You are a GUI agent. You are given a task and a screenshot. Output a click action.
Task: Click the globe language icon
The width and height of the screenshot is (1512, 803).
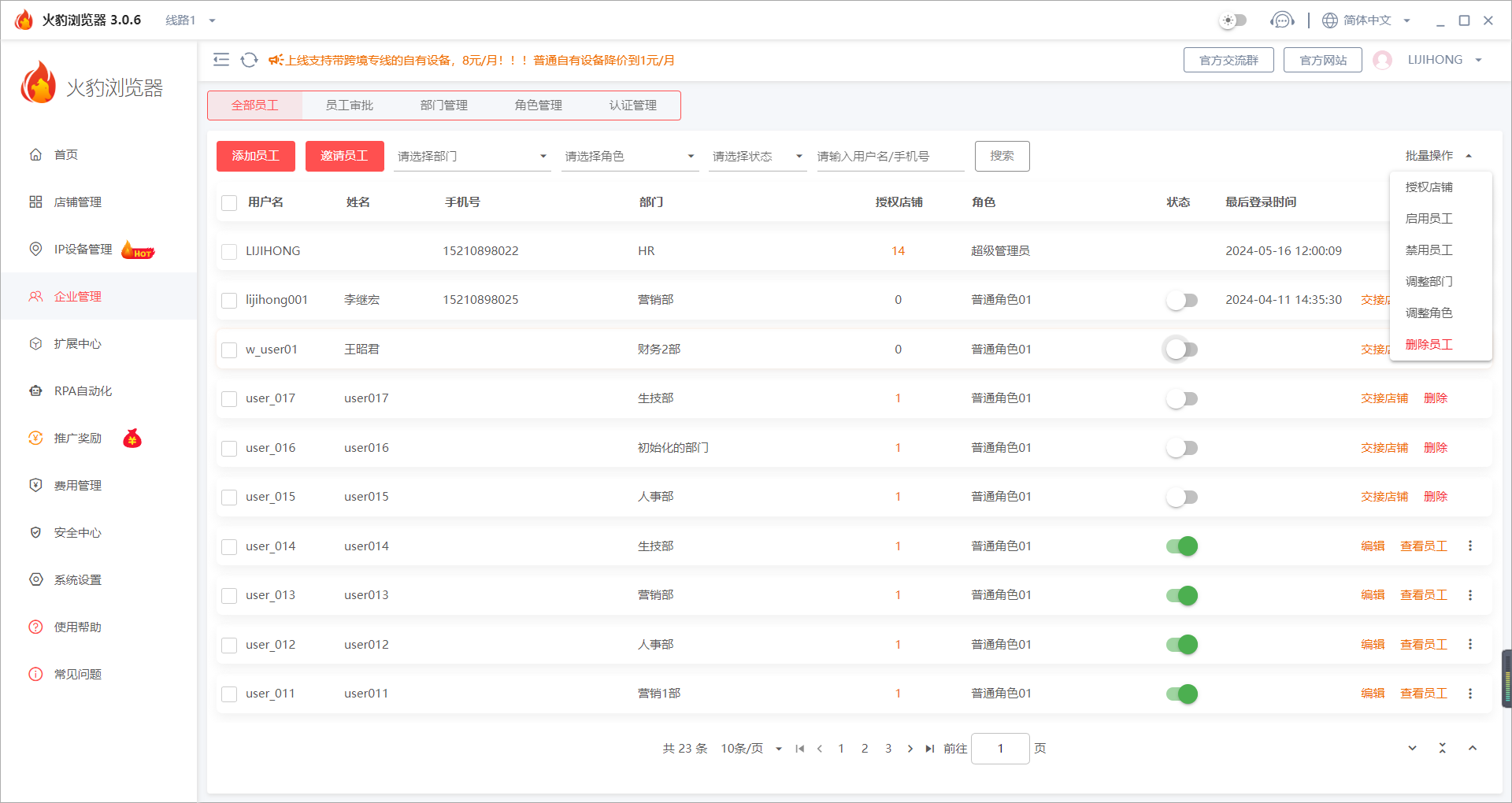(x=1330, y=20)
